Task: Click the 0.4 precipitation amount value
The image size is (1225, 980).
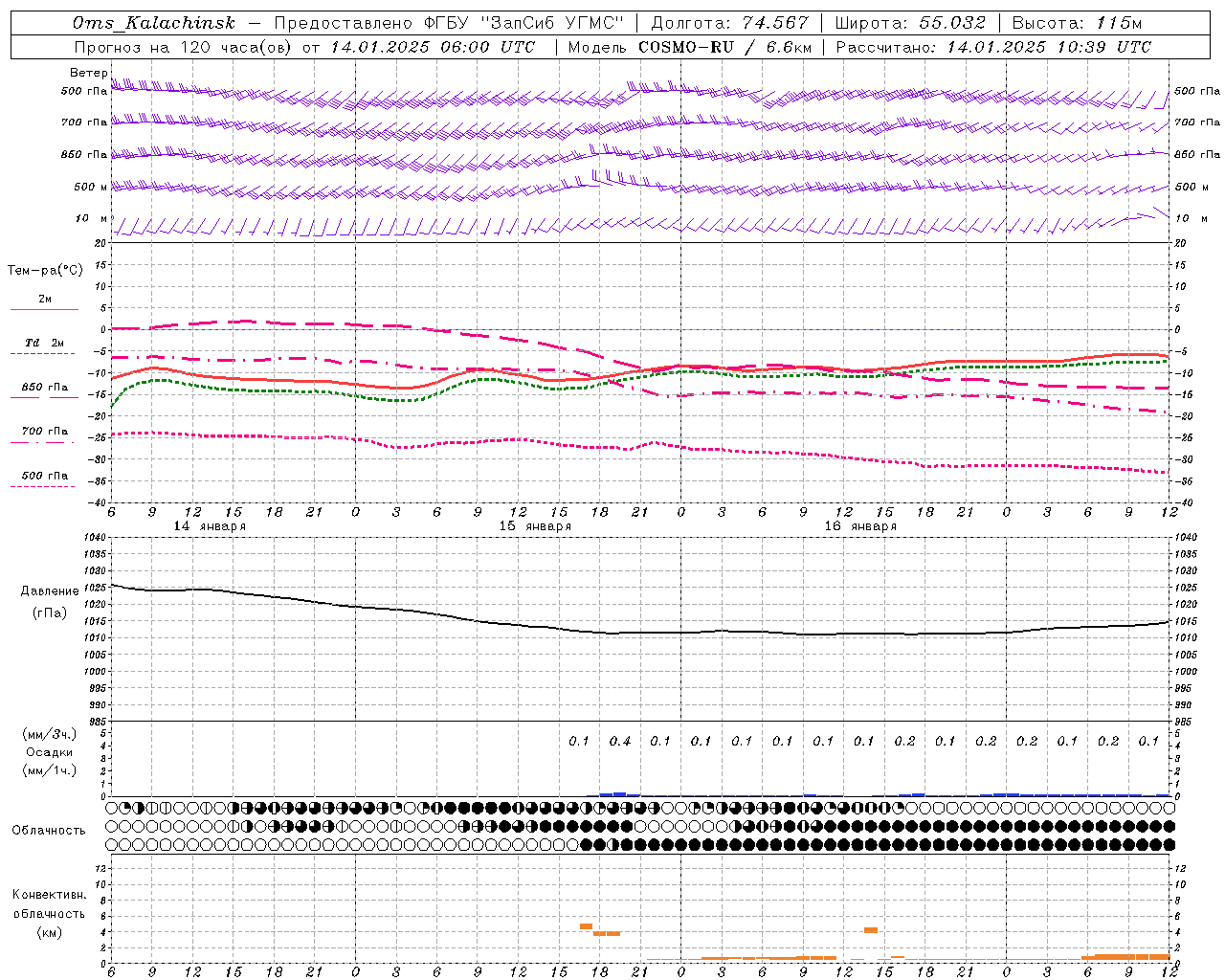Action: tap(620, 742)
